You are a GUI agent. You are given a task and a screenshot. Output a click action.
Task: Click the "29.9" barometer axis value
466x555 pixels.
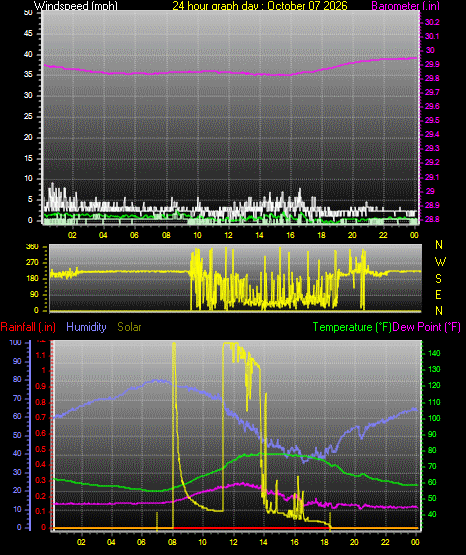(432, 64)
